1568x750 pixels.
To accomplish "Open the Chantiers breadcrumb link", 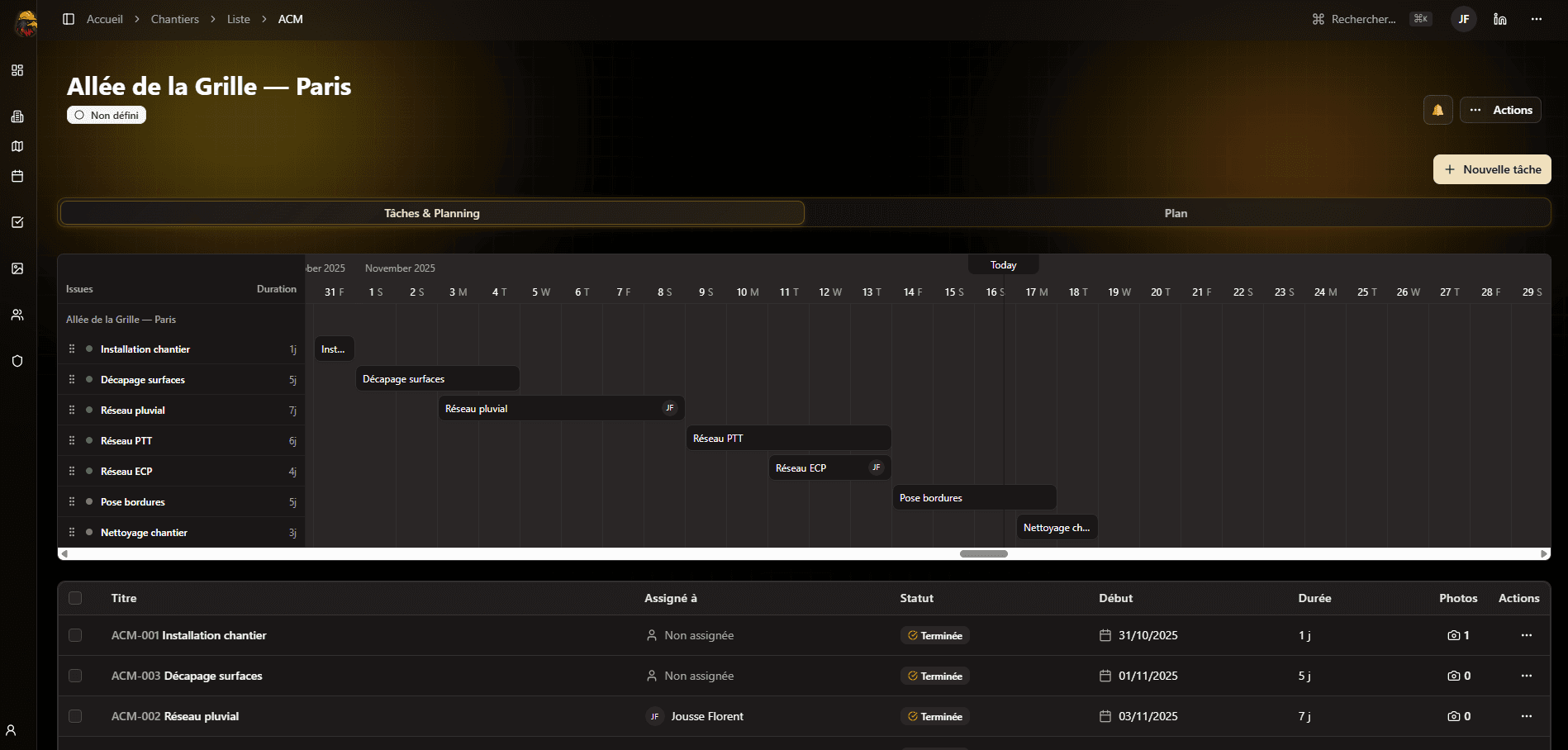I will point(174,18).
